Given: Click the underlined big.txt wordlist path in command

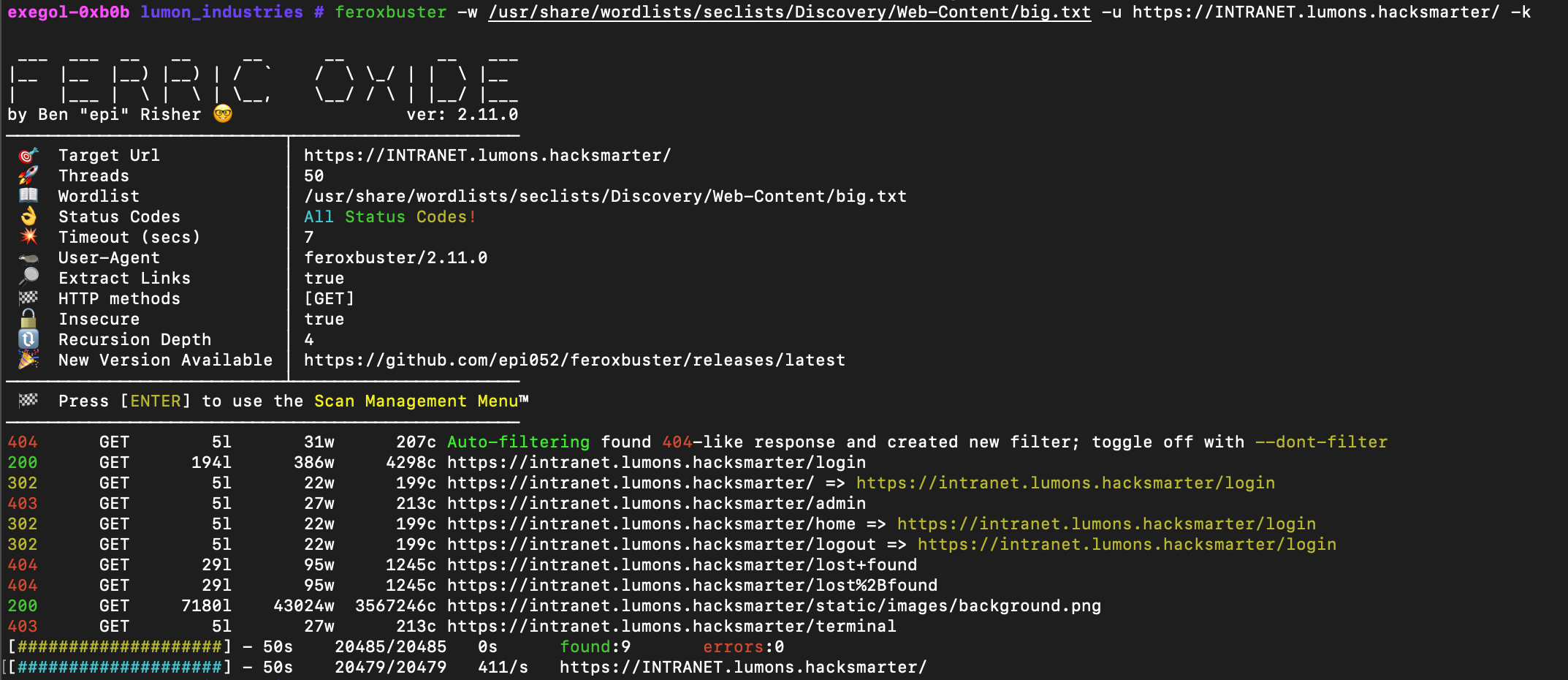Looking at the screenshot, I should click(x=789, y=12).
